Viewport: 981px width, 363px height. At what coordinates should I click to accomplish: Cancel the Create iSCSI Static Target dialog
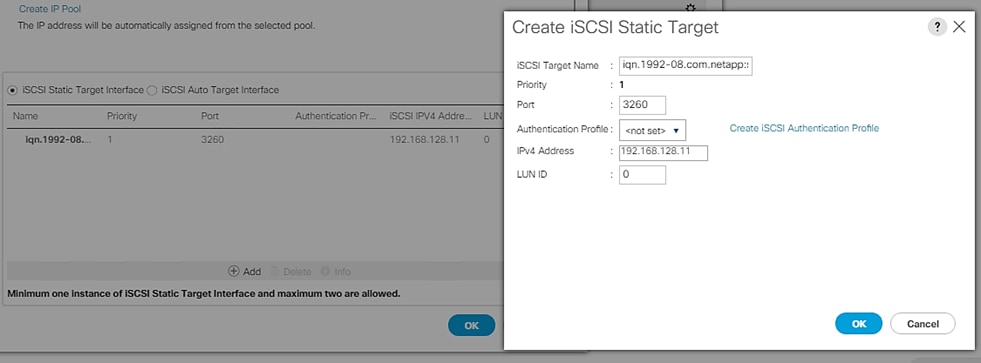[x=922, y=324]
